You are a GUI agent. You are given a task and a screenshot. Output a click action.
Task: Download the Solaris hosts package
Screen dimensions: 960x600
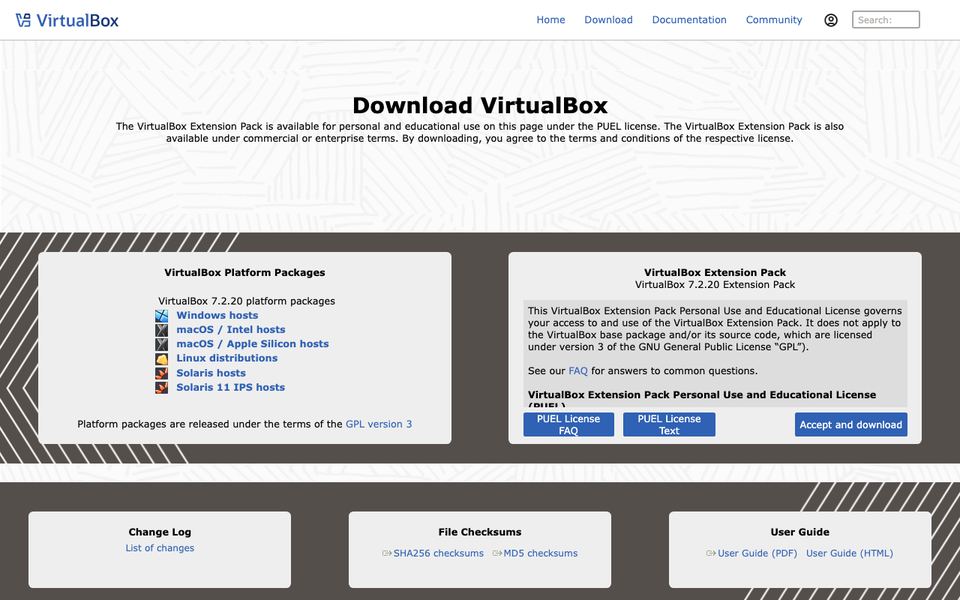(211, 373)
